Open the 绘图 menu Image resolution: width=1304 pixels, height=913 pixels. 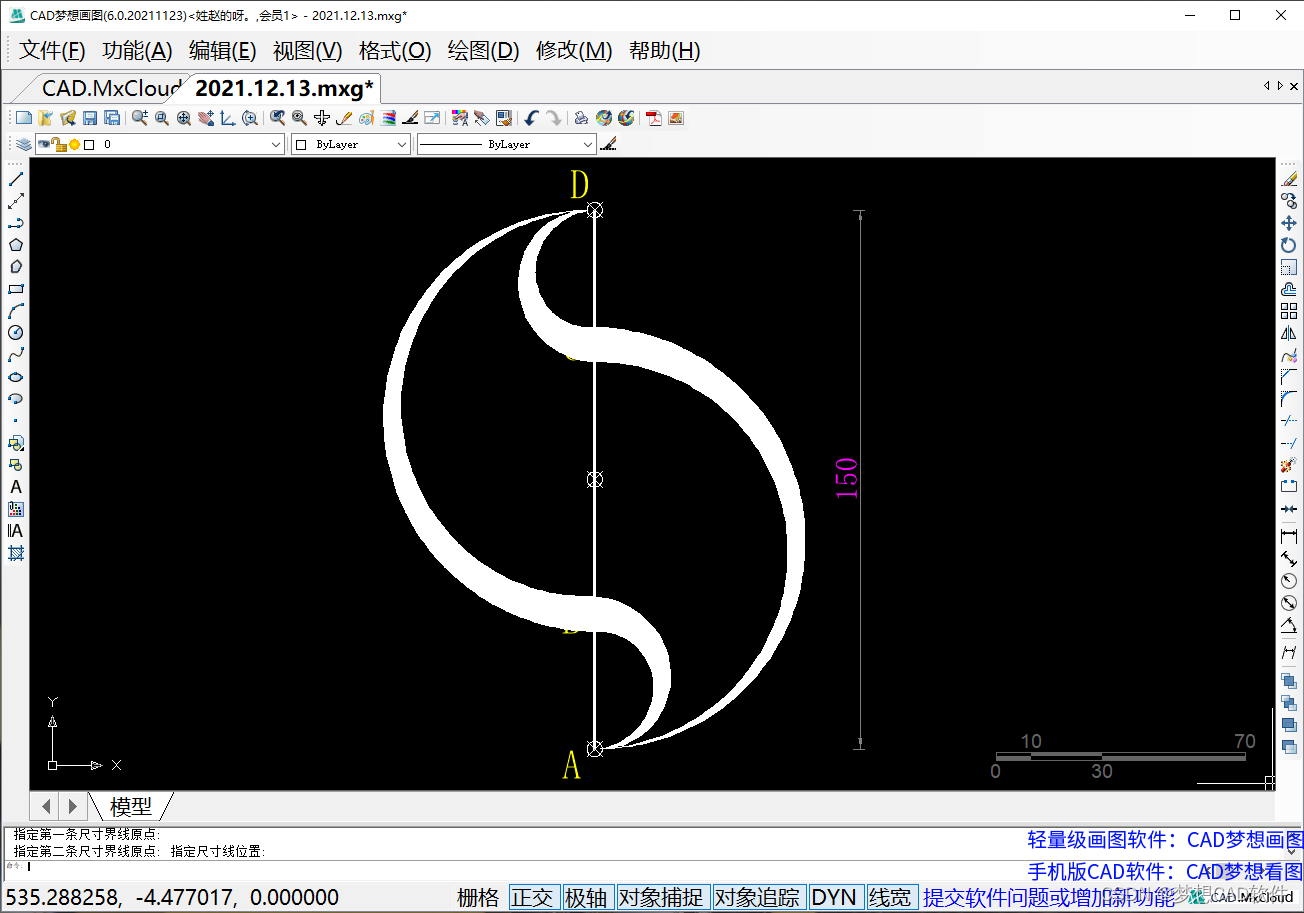click(x=482, y=50)
